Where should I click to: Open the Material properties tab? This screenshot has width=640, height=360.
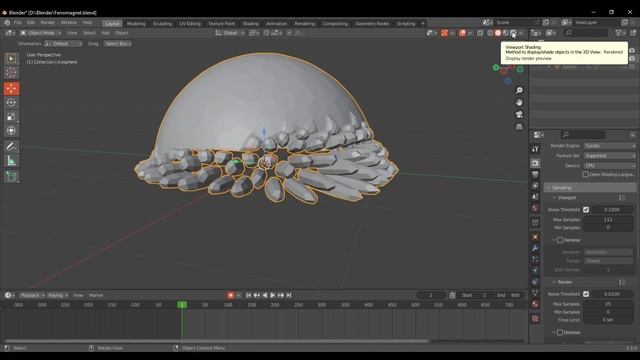coord(536,304)
